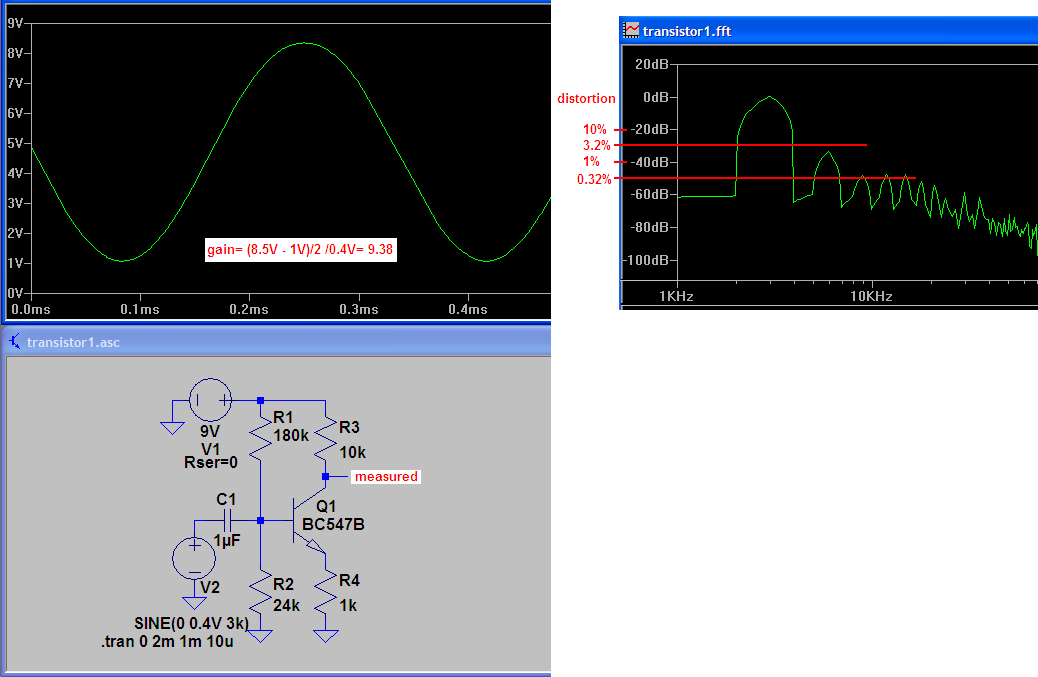Click the .tran 0 2m 1m 10u directive
1038x677 pixels.
(167, 641)
